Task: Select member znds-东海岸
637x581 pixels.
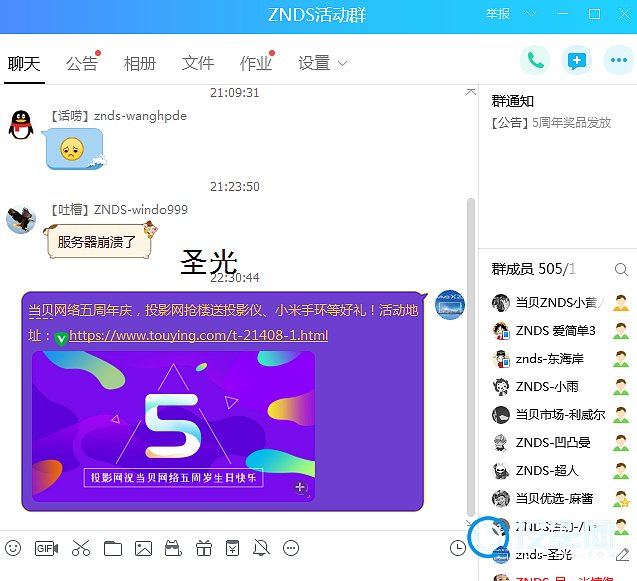Action: point(560,359)
